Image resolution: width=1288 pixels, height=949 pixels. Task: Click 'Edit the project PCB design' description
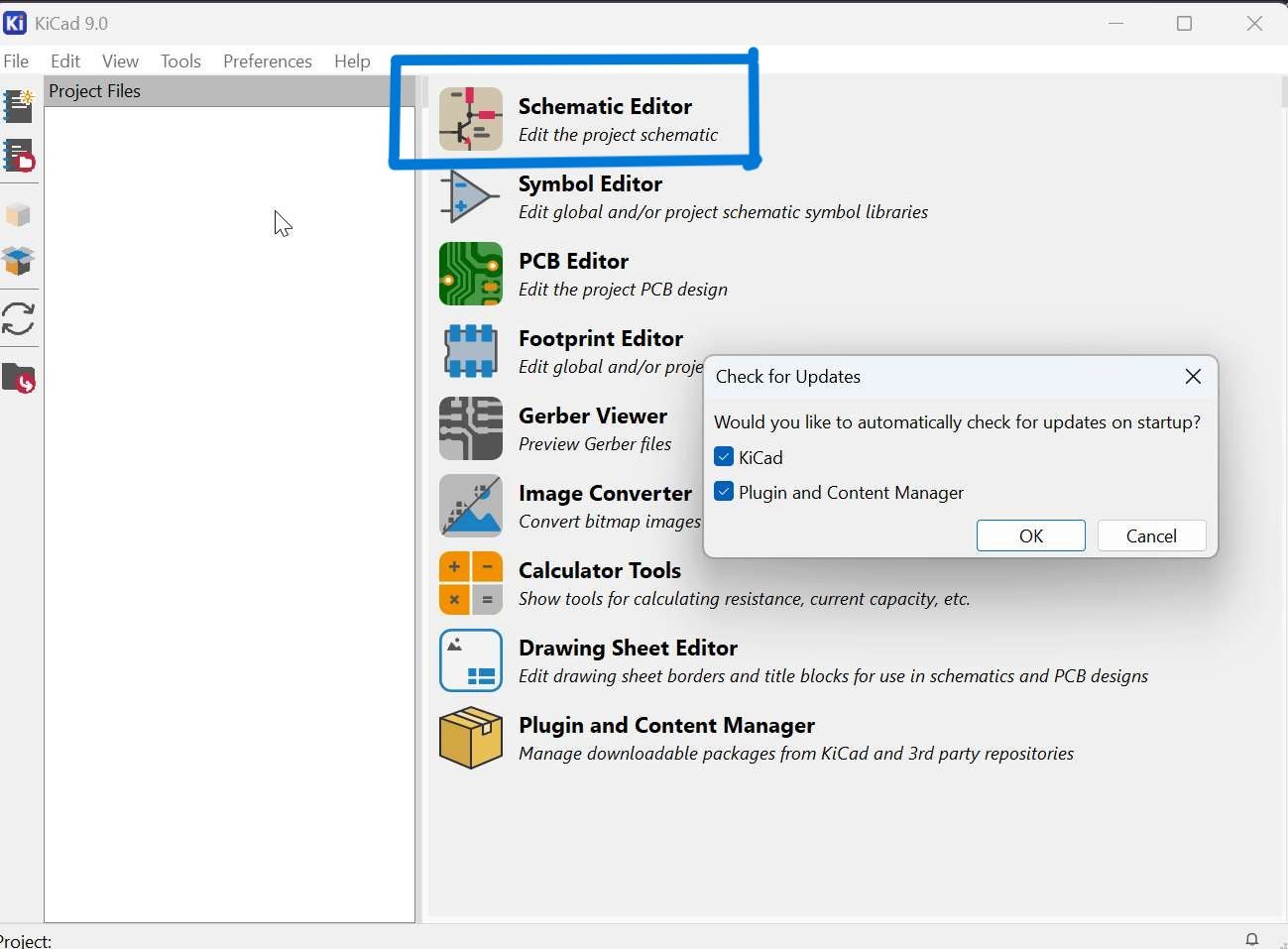(x=623, y=290)
